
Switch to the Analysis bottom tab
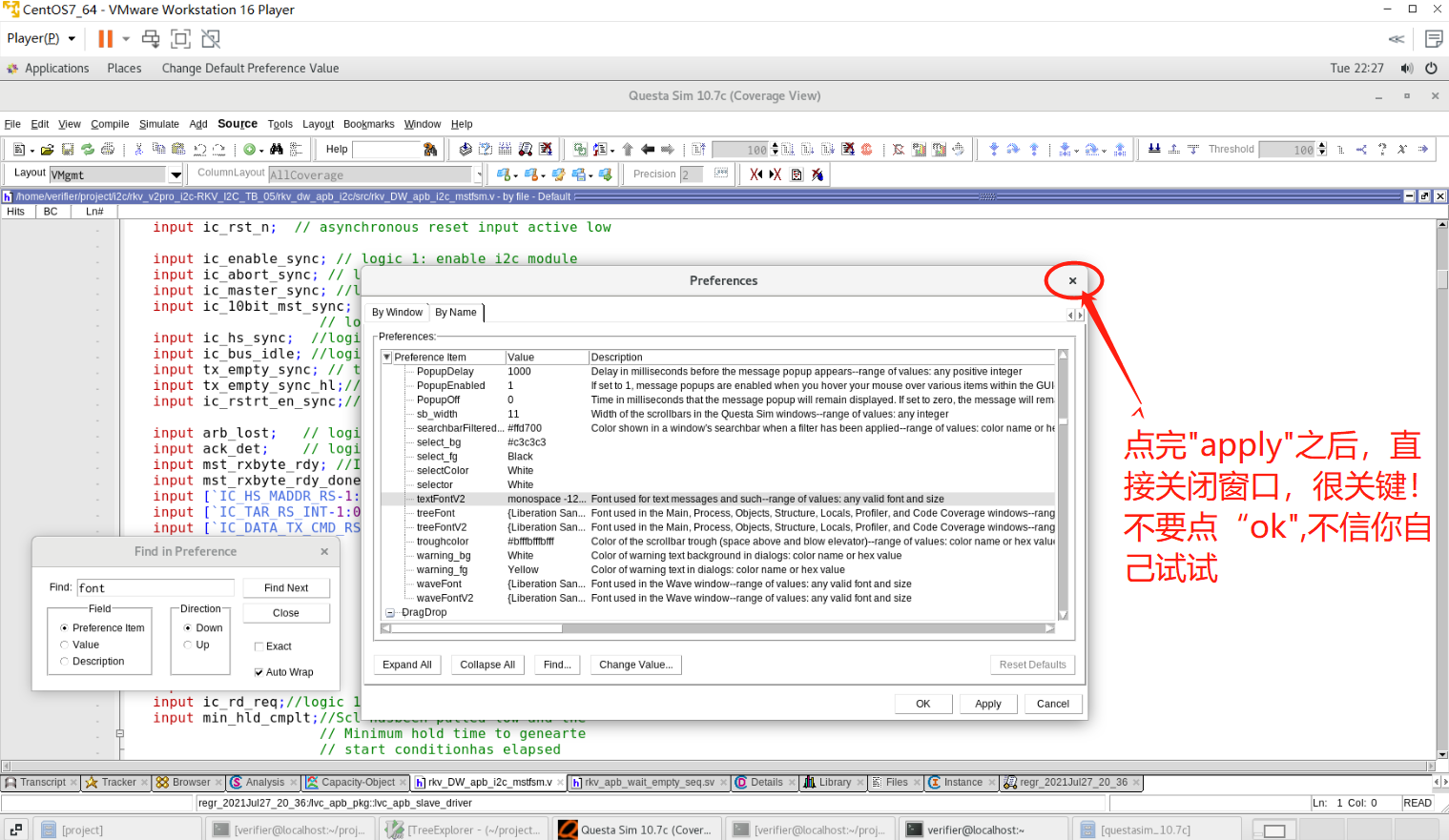[264, 783]
